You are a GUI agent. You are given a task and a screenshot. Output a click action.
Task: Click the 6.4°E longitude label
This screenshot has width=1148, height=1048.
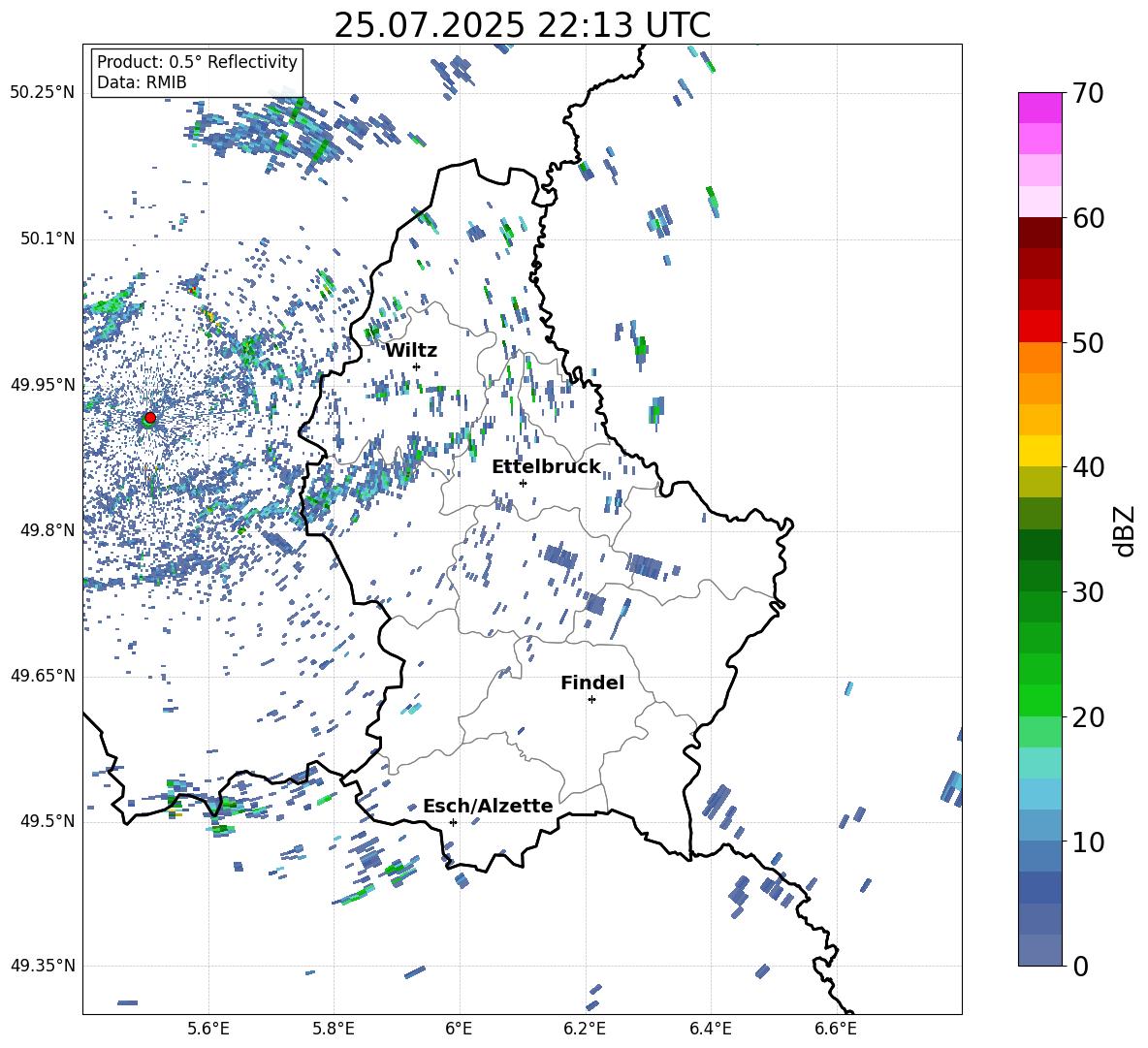click(710, 1030)
